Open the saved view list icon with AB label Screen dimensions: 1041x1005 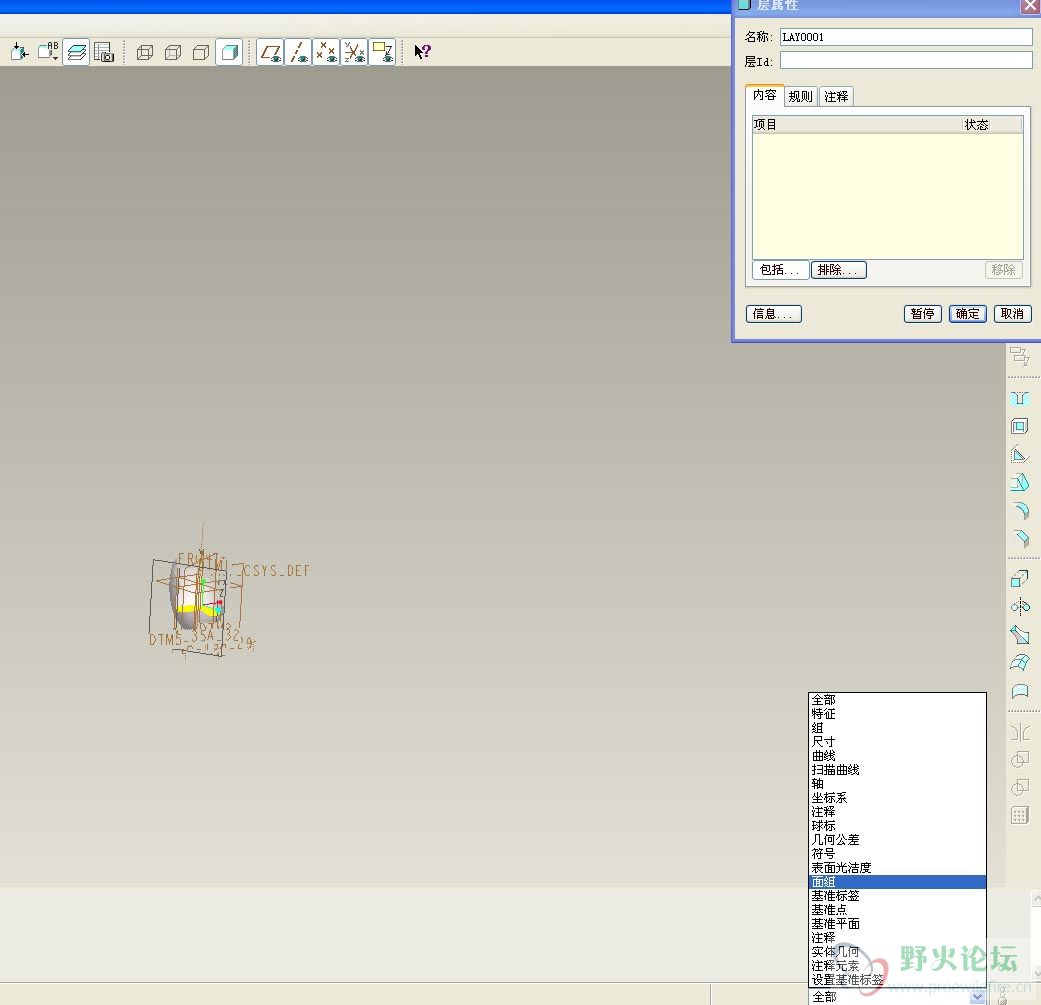coord(48,52)
